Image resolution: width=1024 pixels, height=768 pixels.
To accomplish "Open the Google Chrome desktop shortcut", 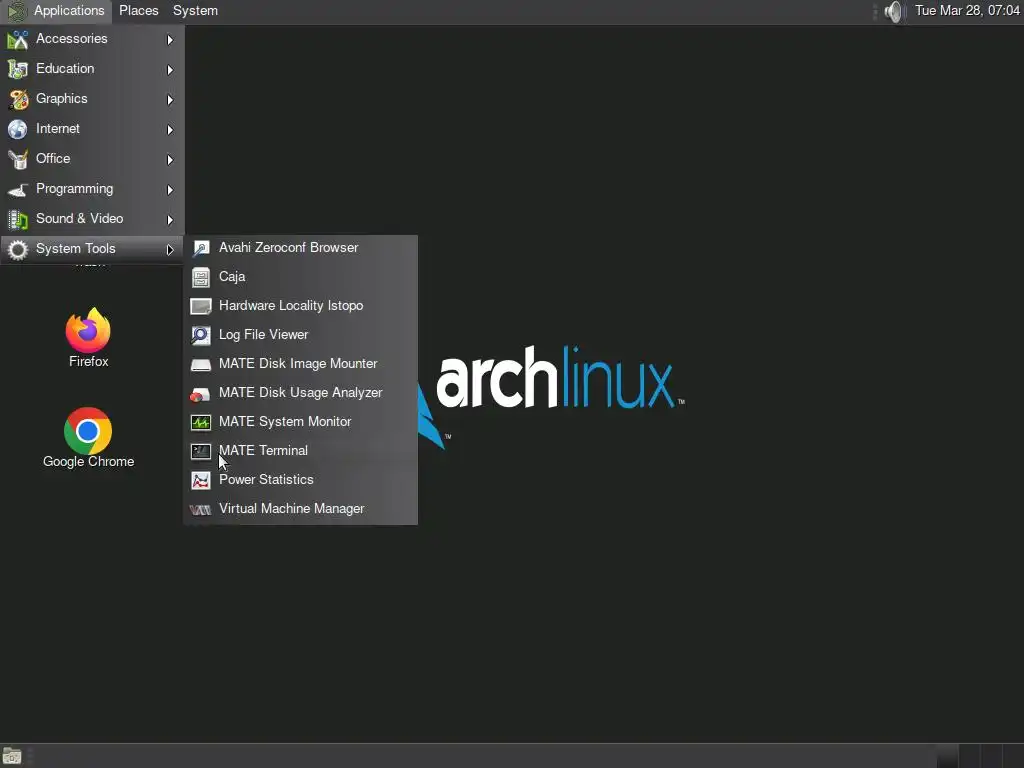I will point(88,438).
